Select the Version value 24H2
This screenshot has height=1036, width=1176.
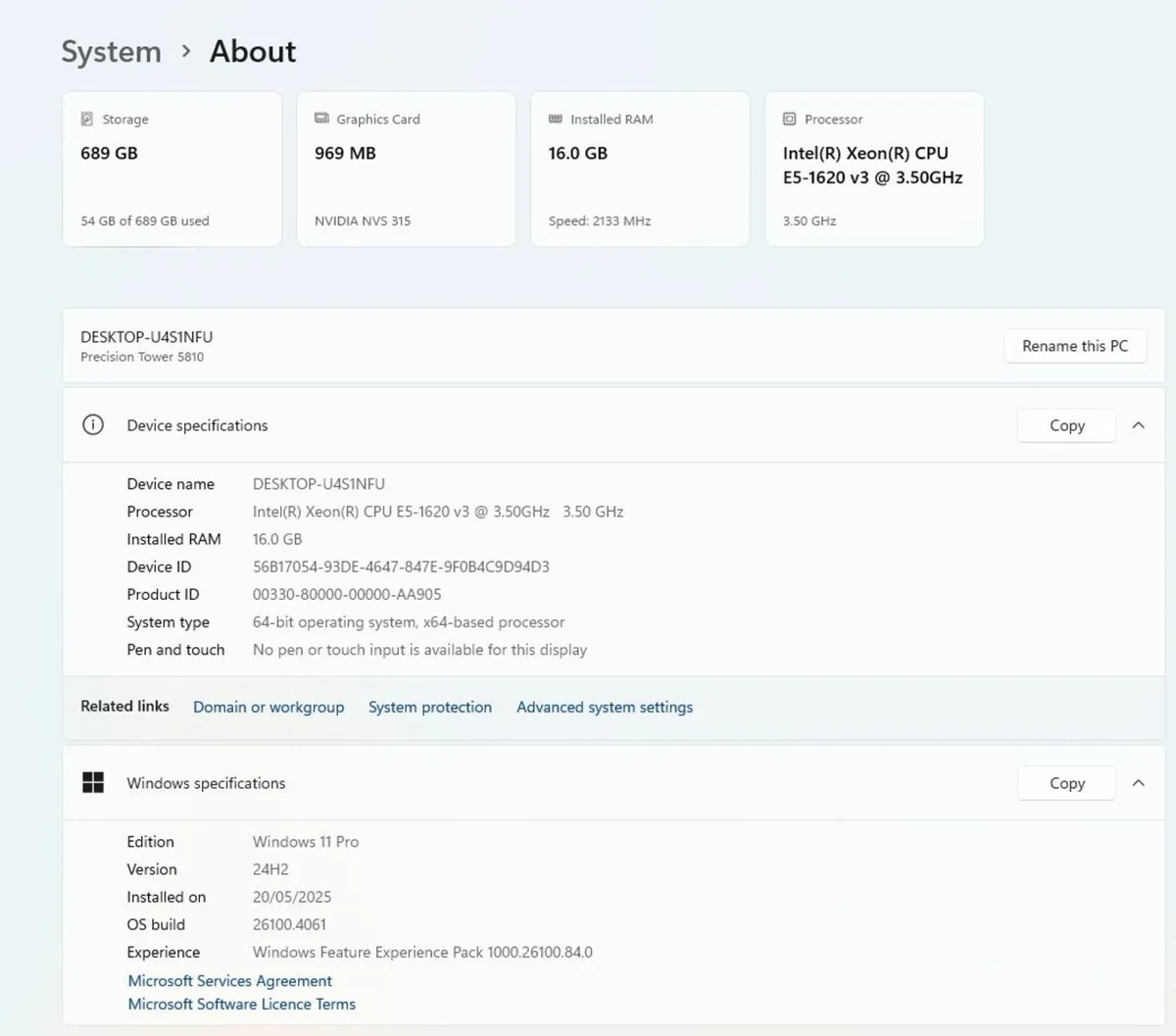click(270, 869)
